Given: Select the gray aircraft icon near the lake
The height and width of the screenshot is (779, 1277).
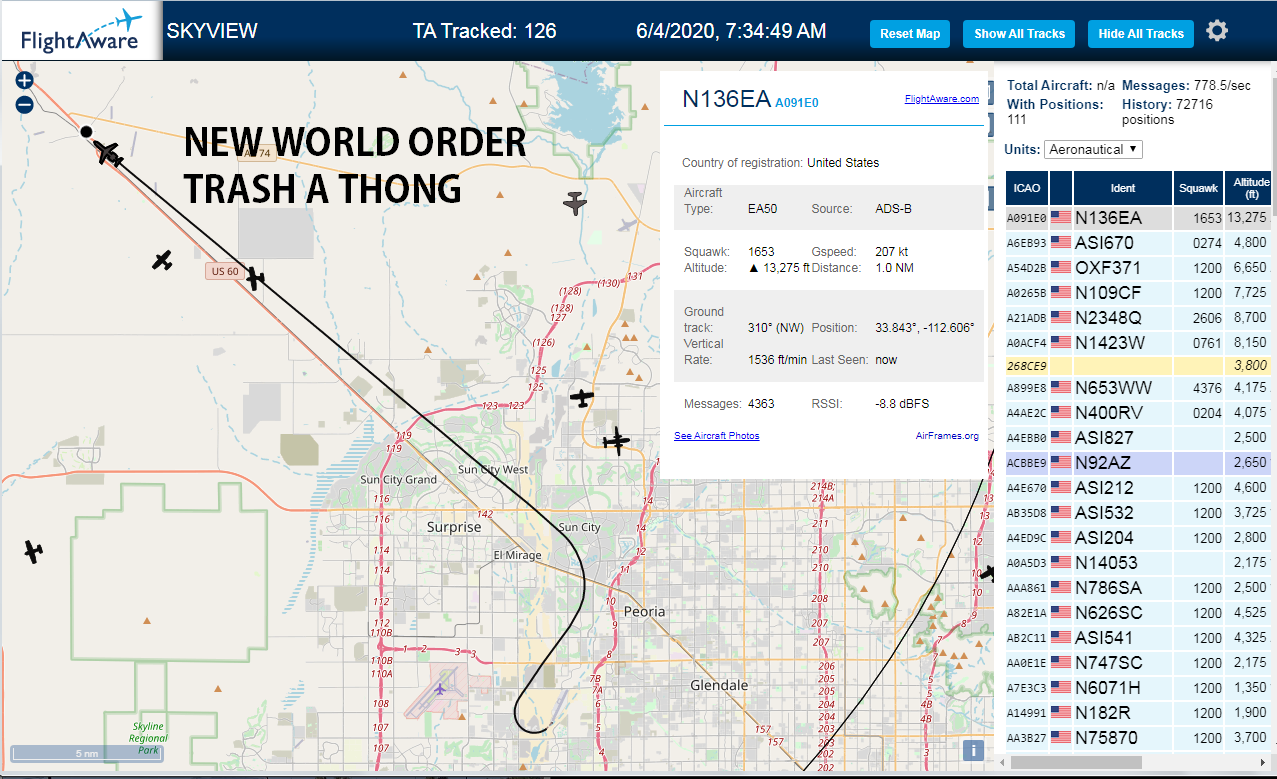Looking at the screenshot, I should point(575,203).
